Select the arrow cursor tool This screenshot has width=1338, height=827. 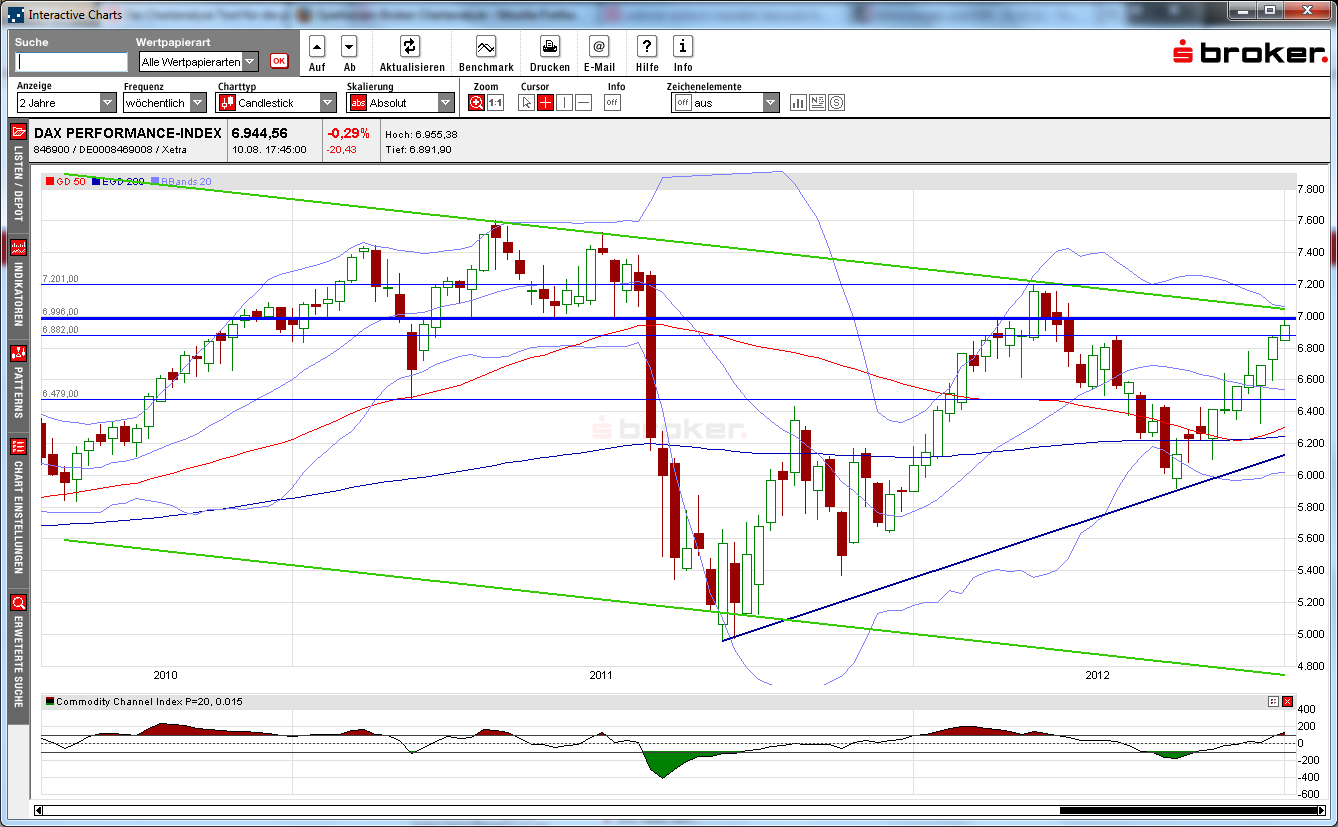525,101
